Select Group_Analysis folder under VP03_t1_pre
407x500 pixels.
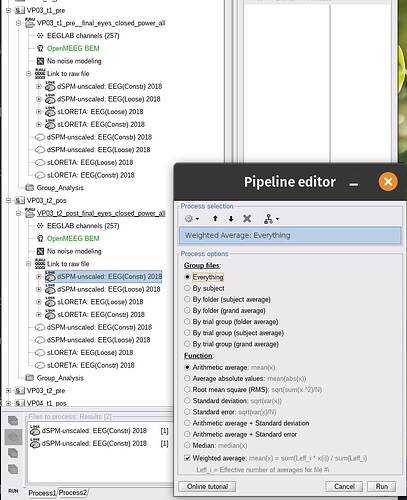60,188
